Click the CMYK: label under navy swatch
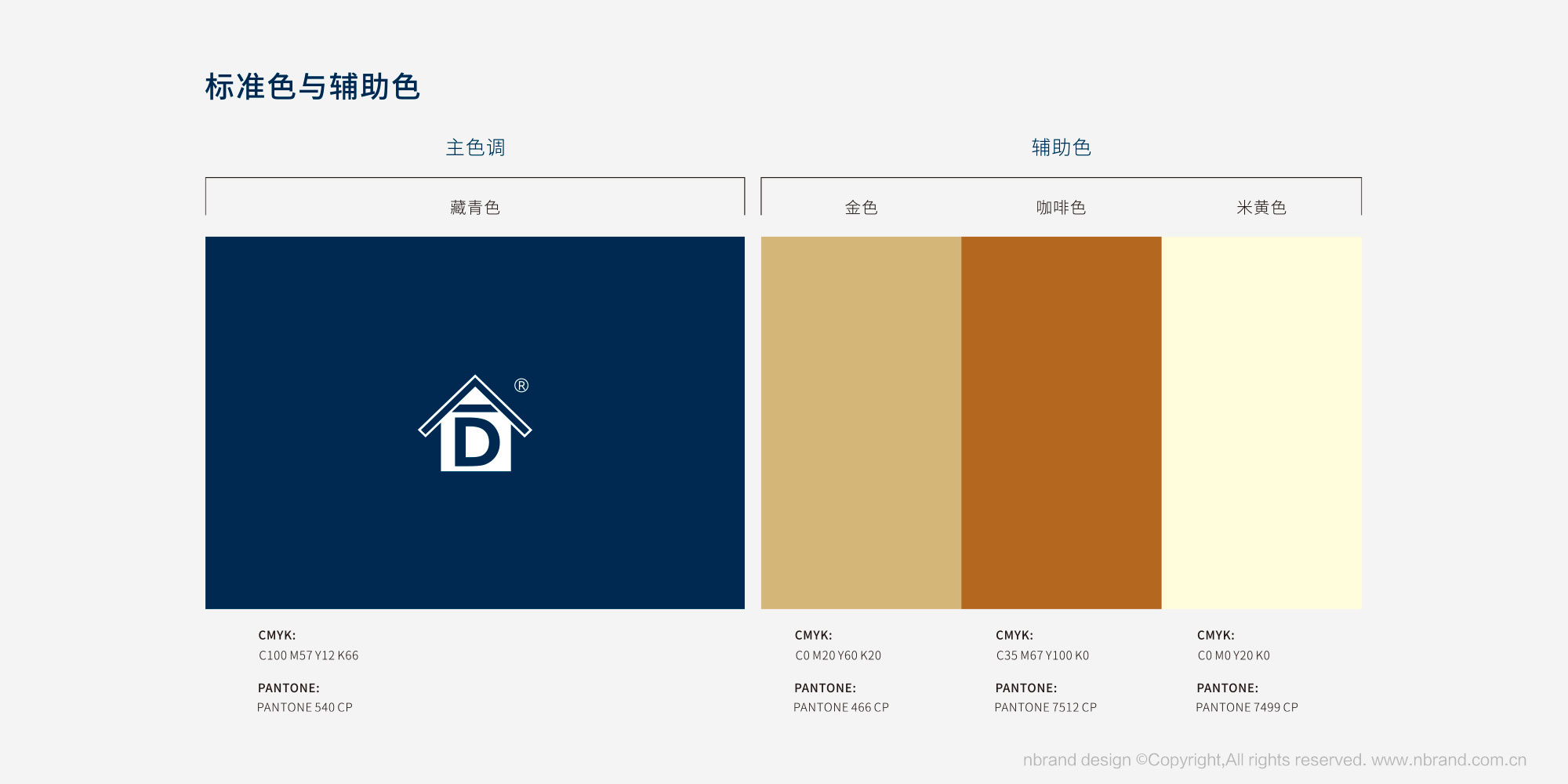The height and width of the screenshot is (784, 1568). coord(278,636)
